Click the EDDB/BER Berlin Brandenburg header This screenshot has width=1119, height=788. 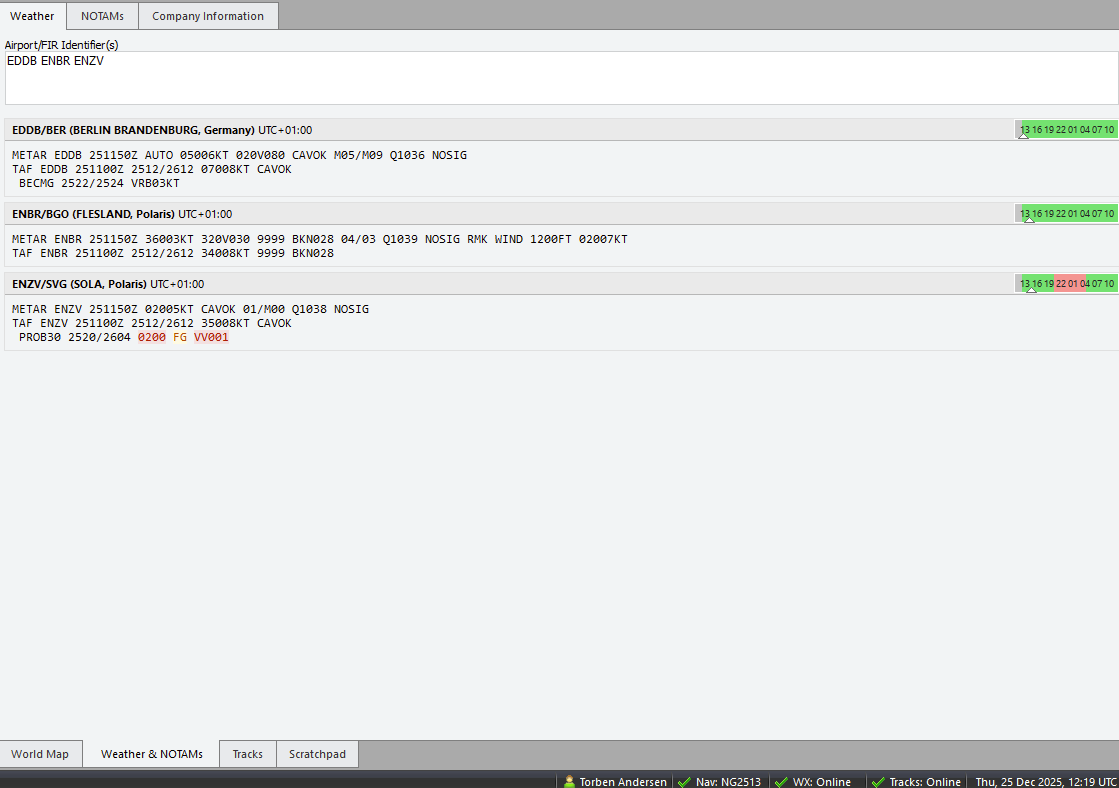pos(133,130)
